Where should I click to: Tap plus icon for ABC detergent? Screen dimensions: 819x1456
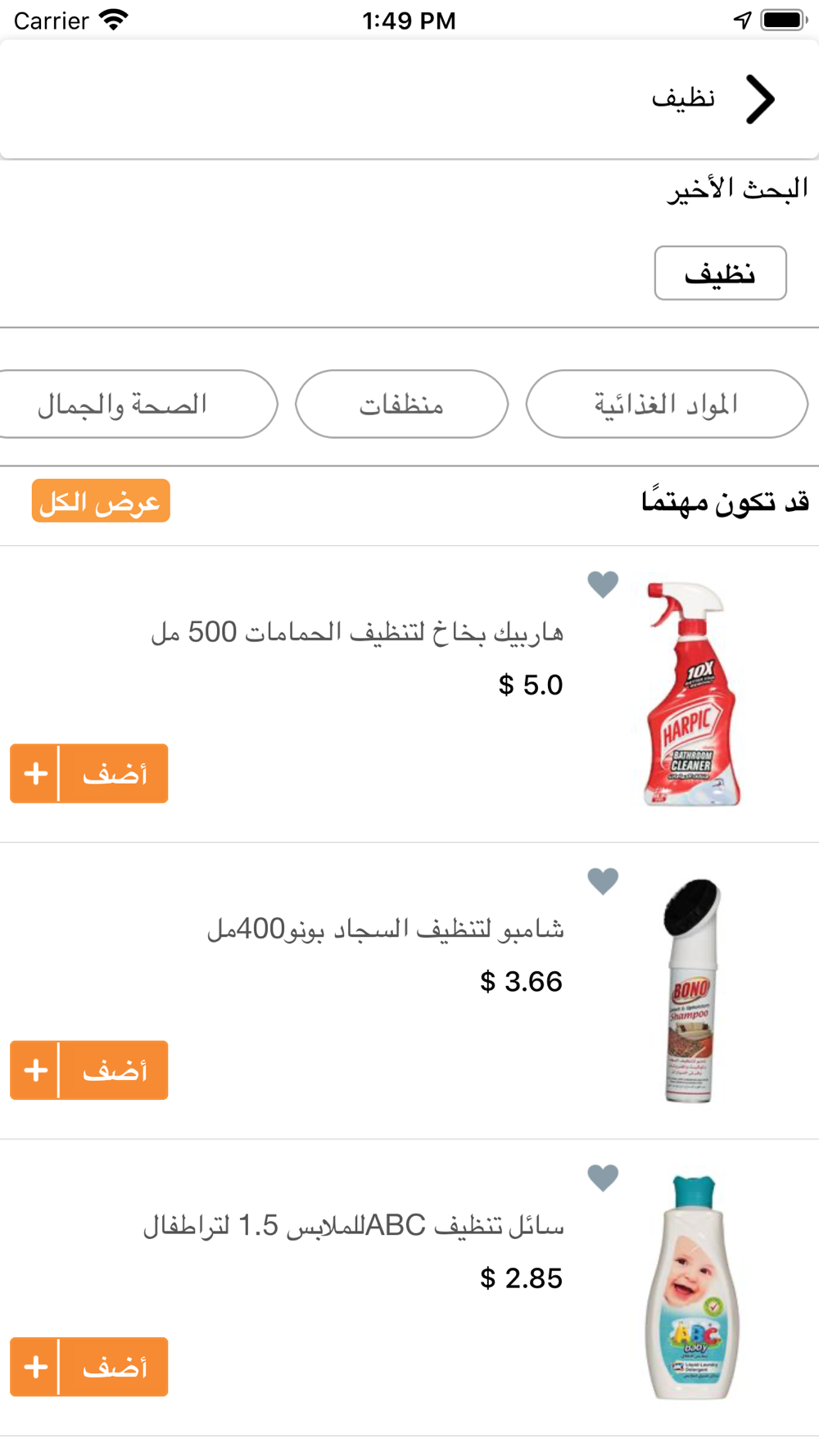pos(35,1367)
